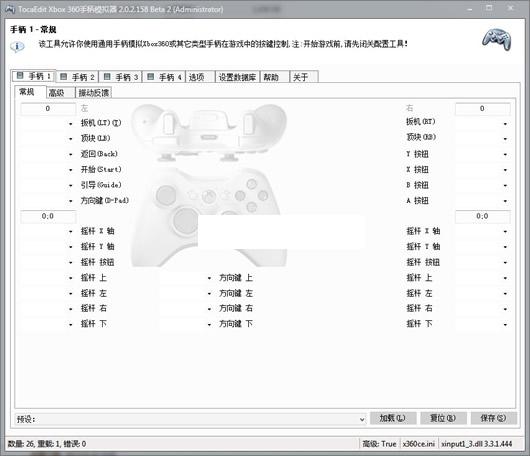
Task: Open dropdown for 方向键 左
Action: point(209,294)
